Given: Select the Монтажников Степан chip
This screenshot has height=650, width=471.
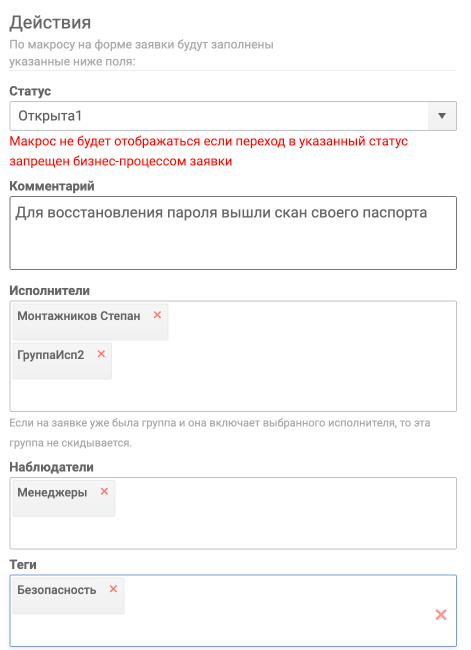Looking at the screenshot, I should (79, 316).
